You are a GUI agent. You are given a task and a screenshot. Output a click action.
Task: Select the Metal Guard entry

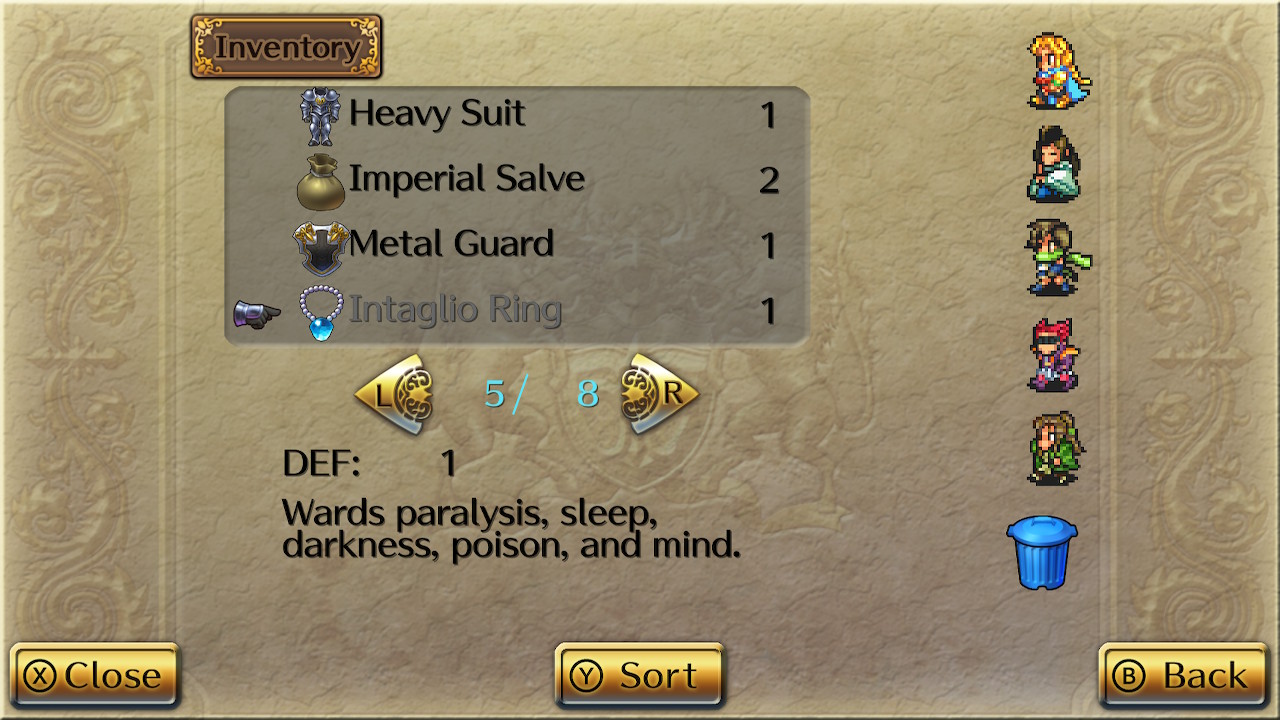click(517, 246)
